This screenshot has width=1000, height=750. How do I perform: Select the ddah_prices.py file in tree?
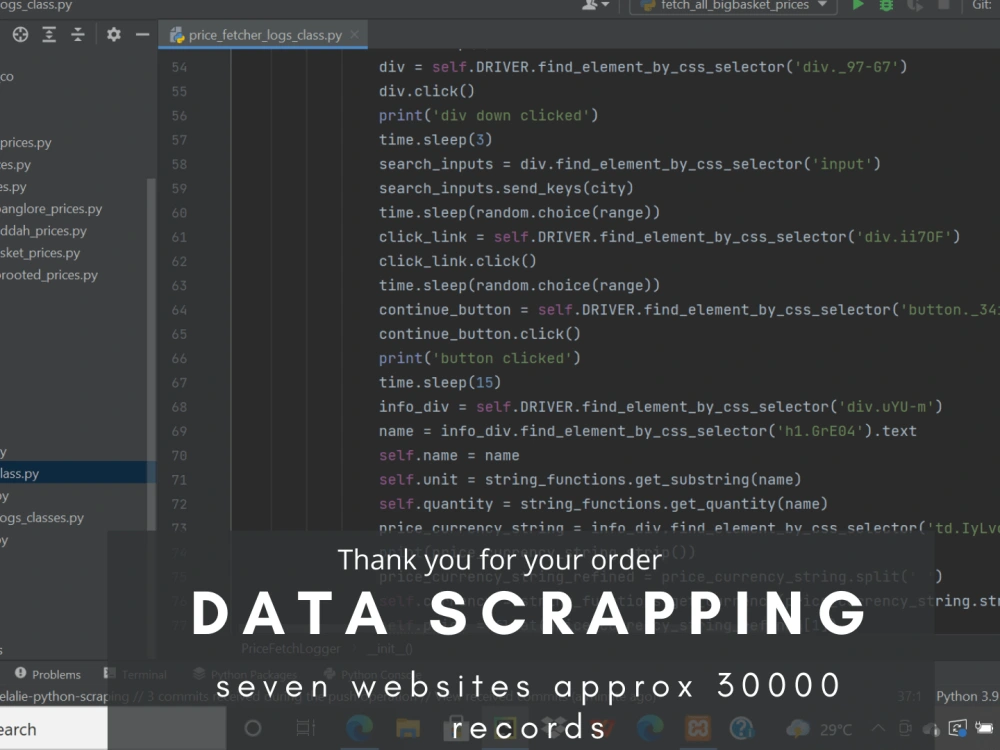pos(43,231)
